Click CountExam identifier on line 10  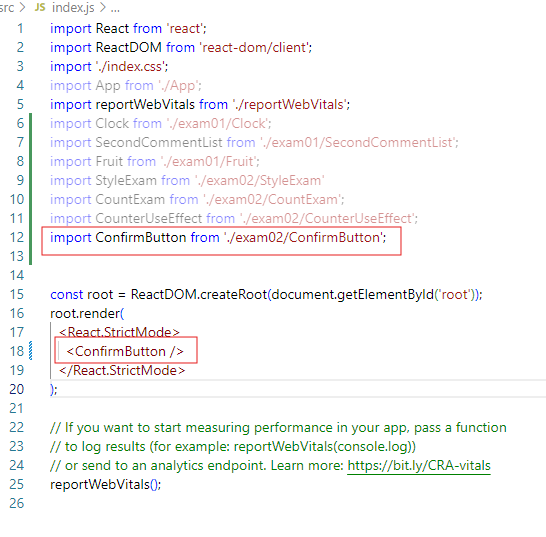pyautogui.click(x=130, y=200)
